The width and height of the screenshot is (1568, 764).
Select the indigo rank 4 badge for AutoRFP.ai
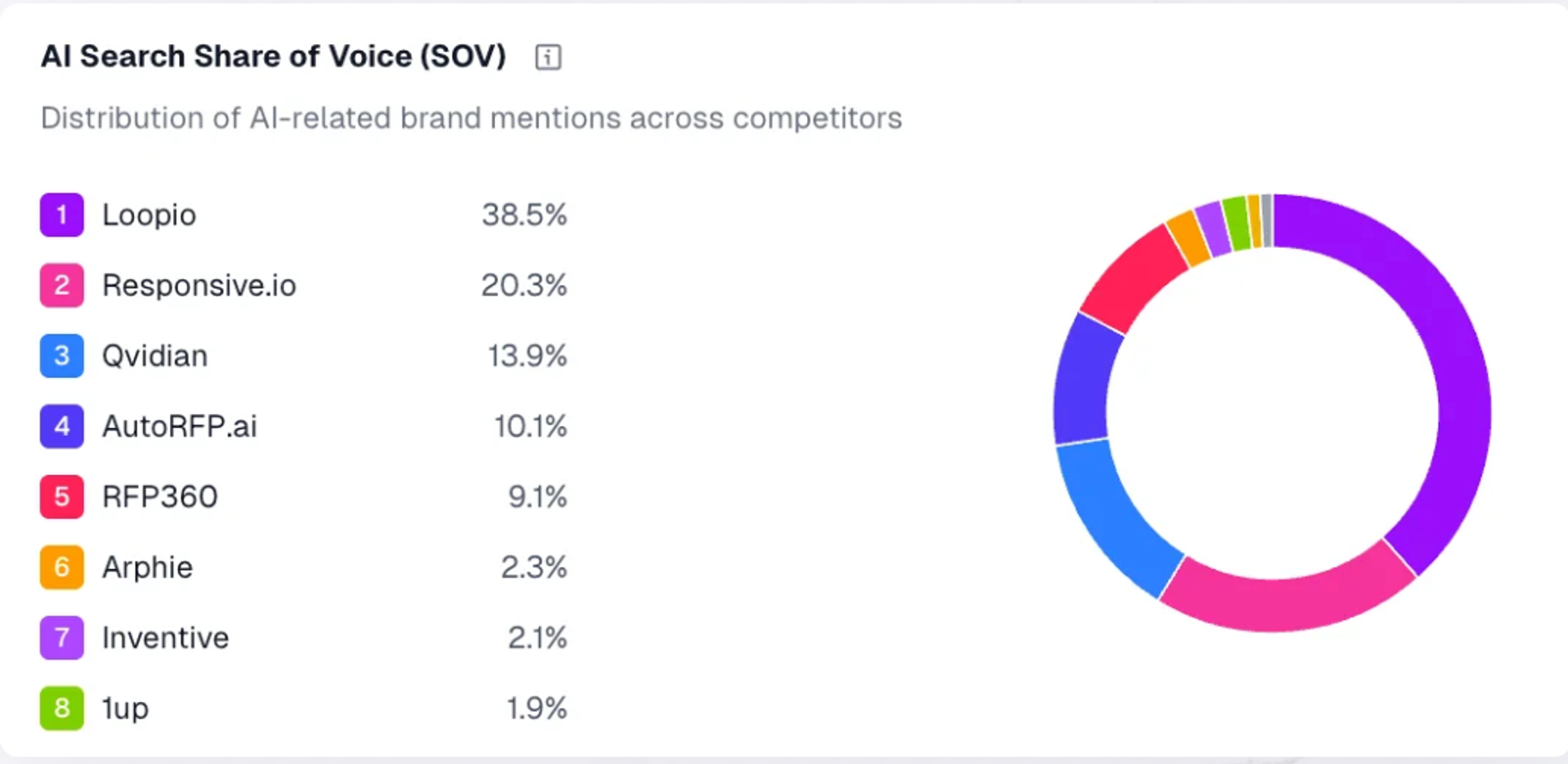(x=62, y=426)
